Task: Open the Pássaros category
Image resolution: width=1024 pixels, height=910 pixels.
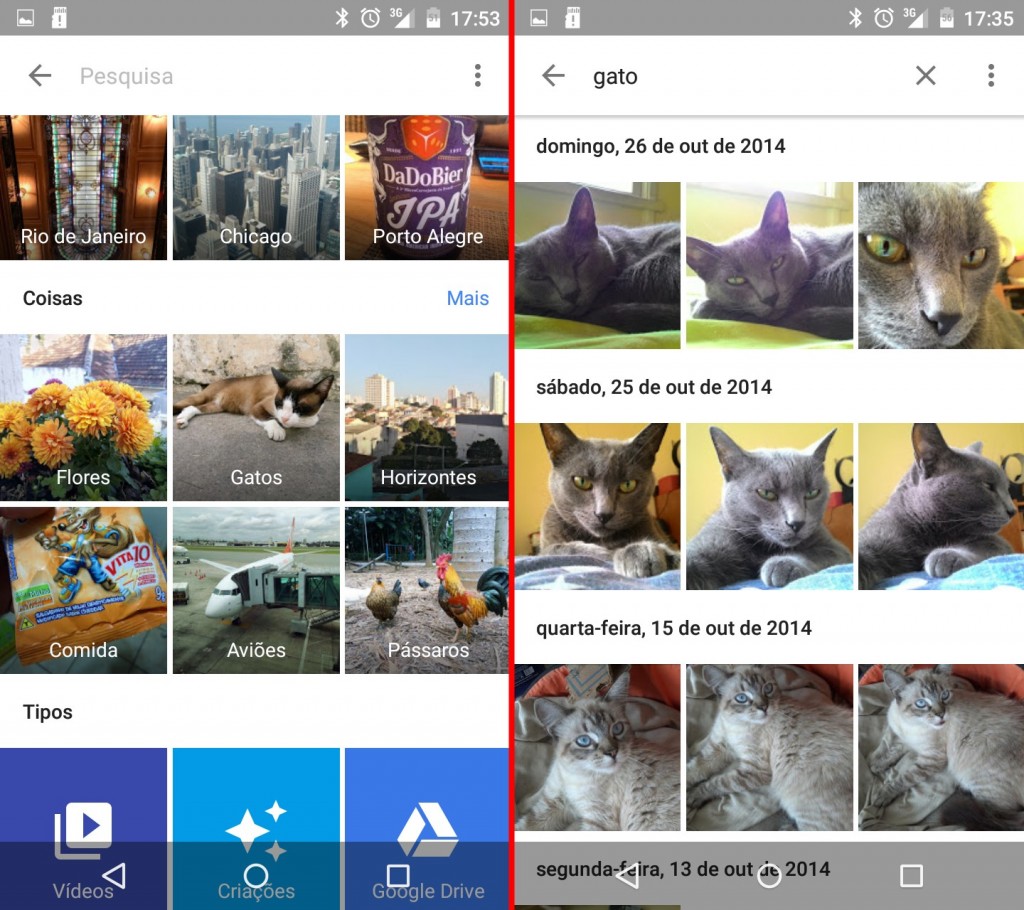Action: [x=426, y=591]
